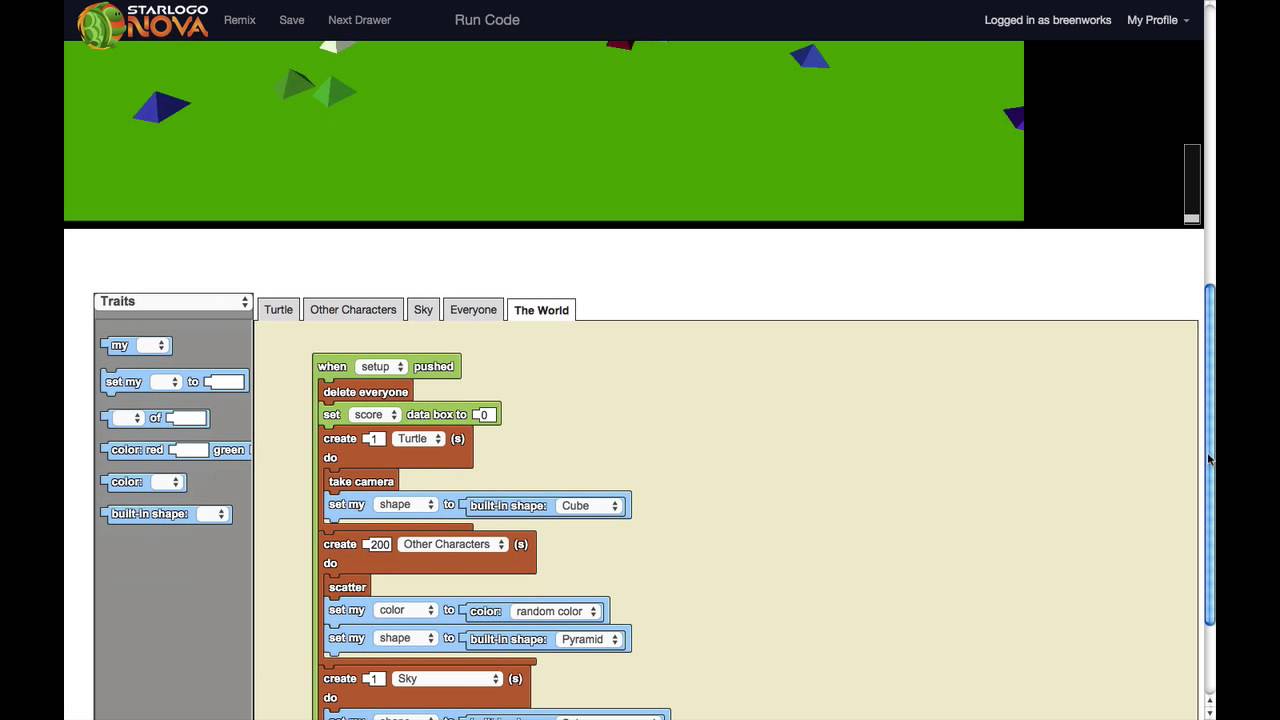
Task: Click the blue pyramid in the 3D view
Action: pyautogui.click(x=160, y=107)
